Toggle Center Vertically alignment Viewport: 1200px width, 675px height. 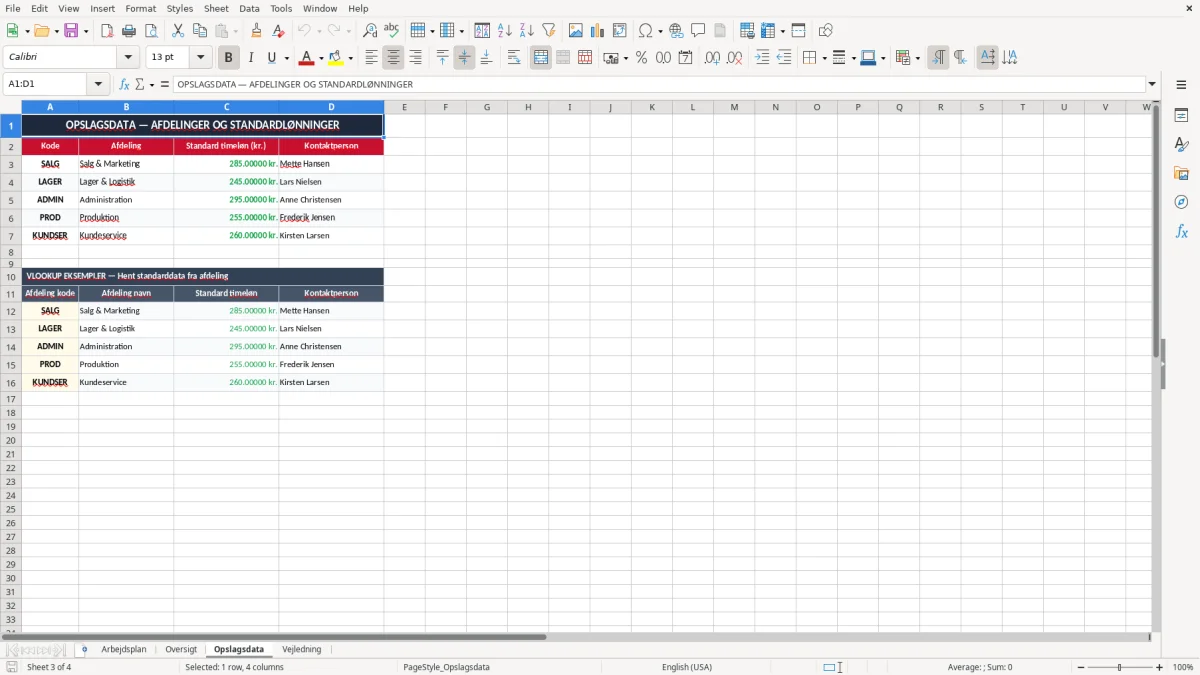(464, 58)
